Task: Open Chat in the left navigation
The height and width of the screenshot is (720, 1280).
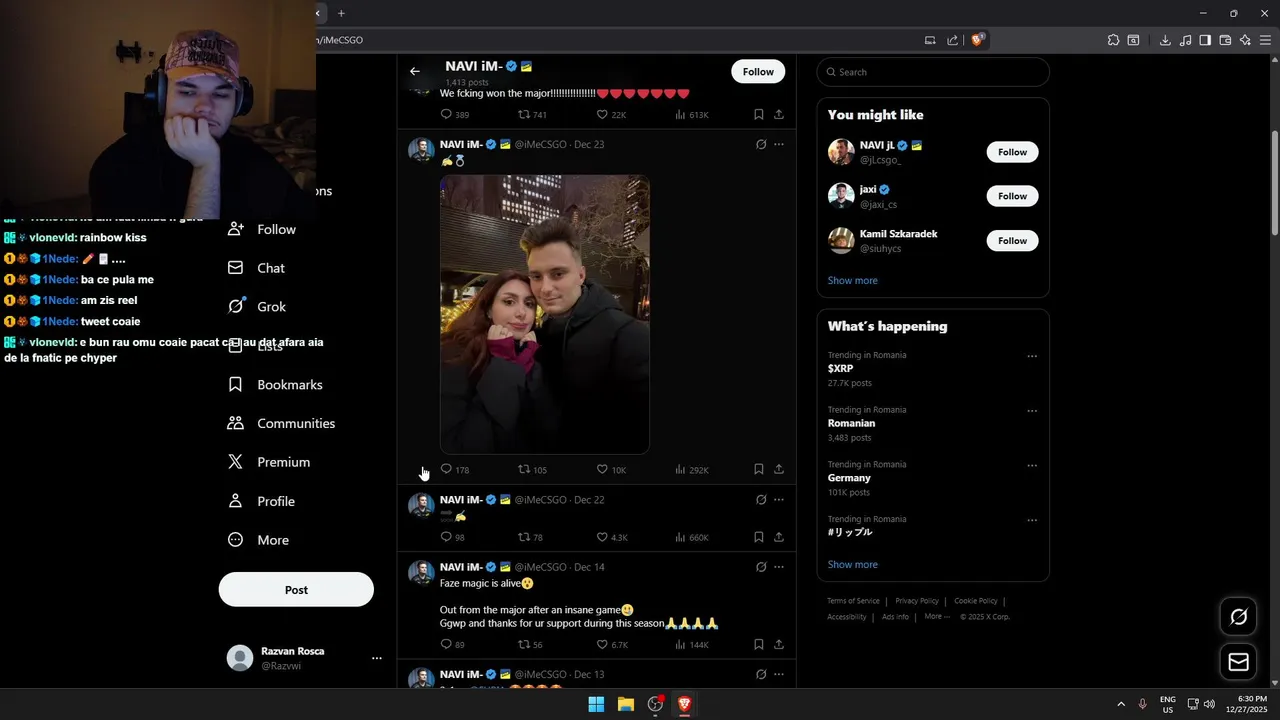Action: (256, 268)
